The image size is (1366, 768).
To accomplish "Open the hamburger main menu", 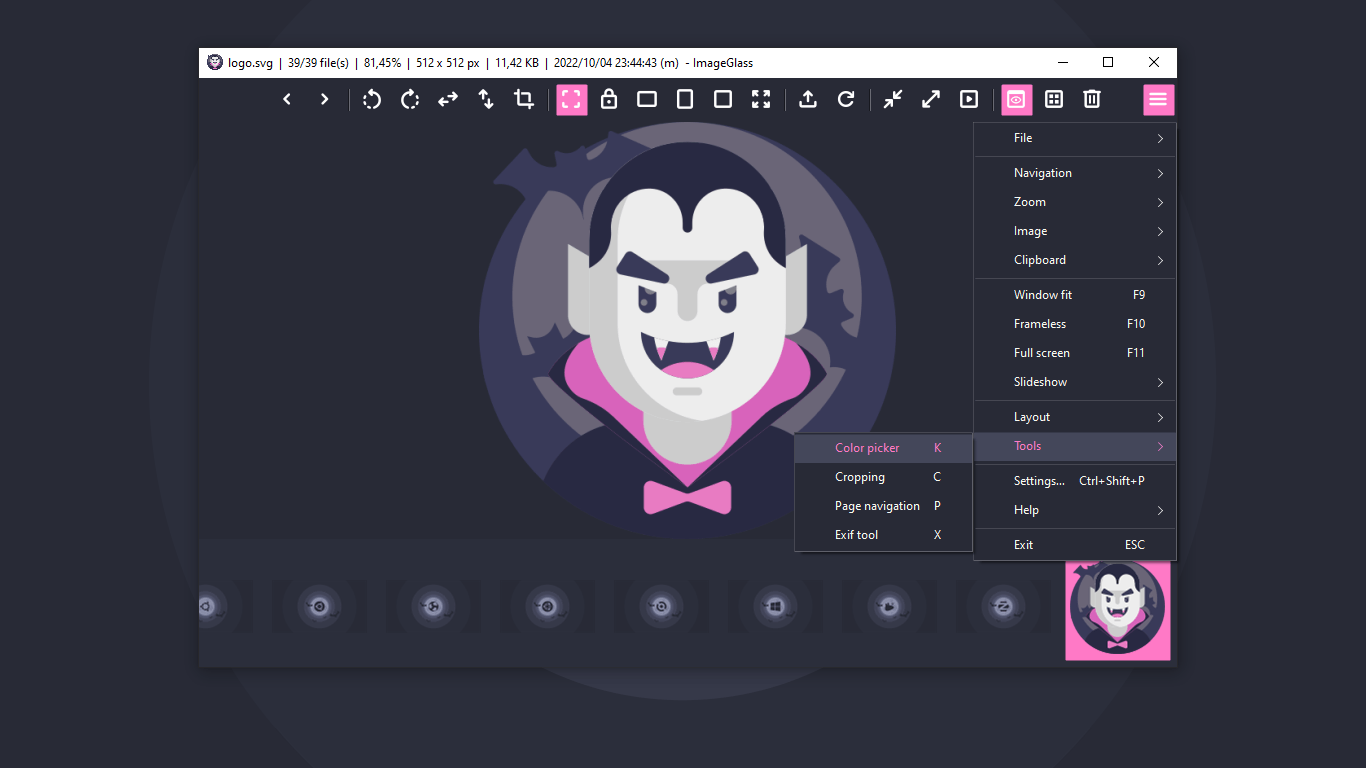I will [x=1158, y=99].
